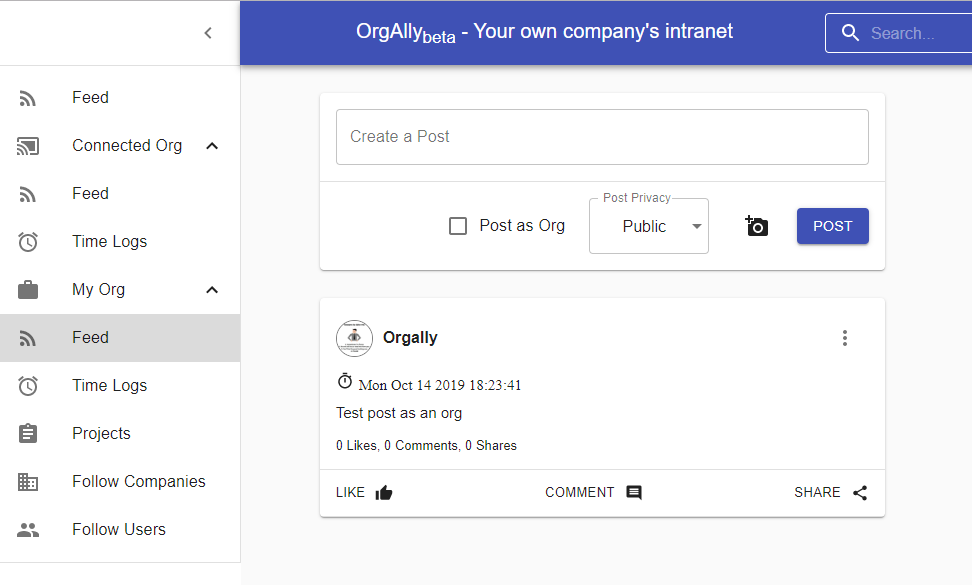The image size is (972, 585).
Task: Click the 'Test post as an org' text
Action: click(x=399, y=413)
